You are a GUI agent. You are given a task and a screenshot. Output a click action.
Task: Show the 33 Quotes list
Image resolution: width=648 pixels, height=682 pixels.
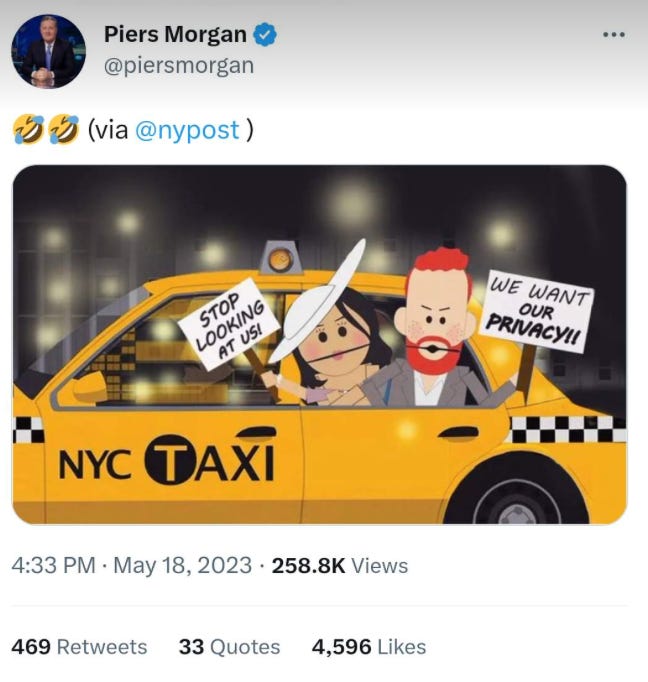[x=229, y=647]
